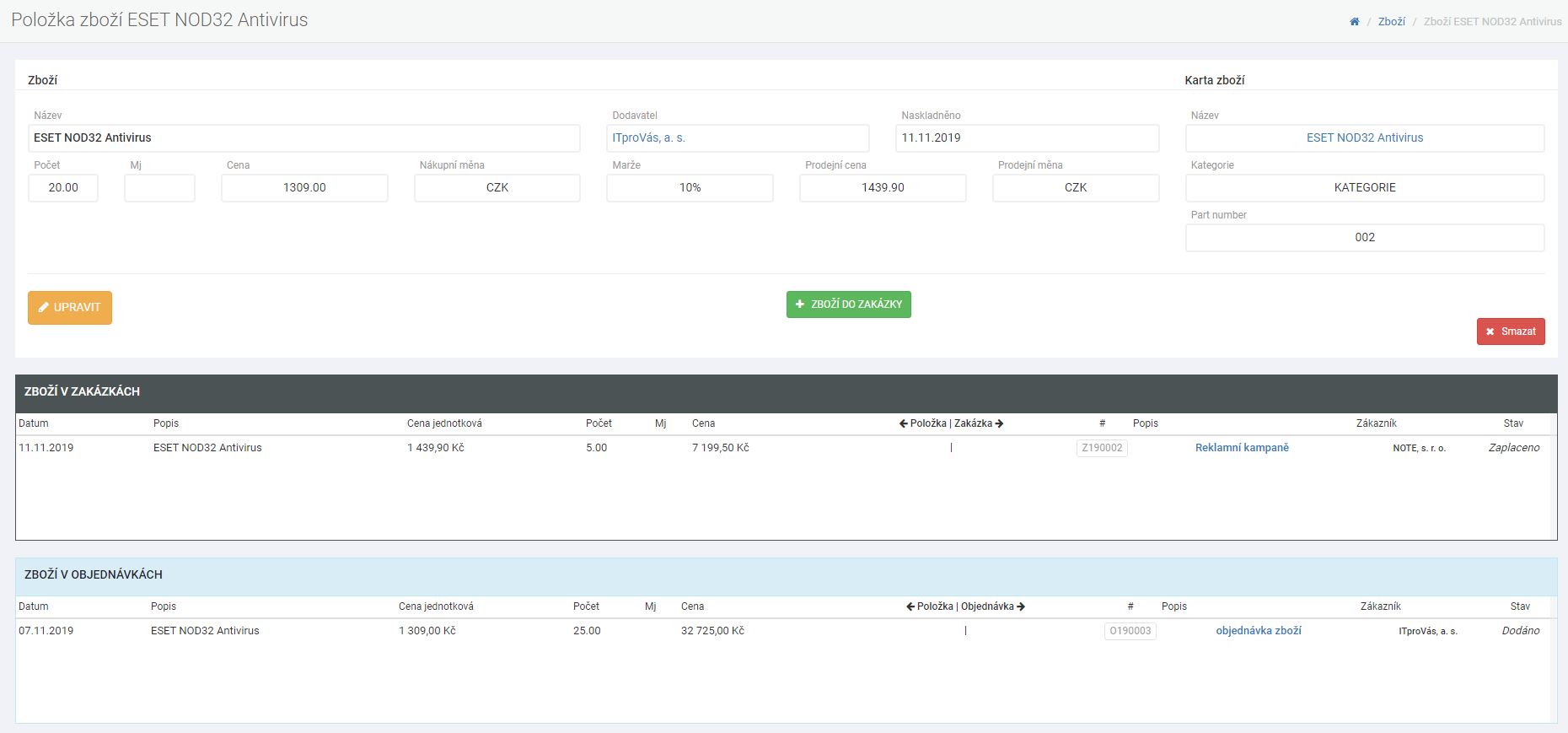Click customer ITproVás, a. s. in orders table
Viewport: 1568px width, 733px height.
coord(1428,632)
